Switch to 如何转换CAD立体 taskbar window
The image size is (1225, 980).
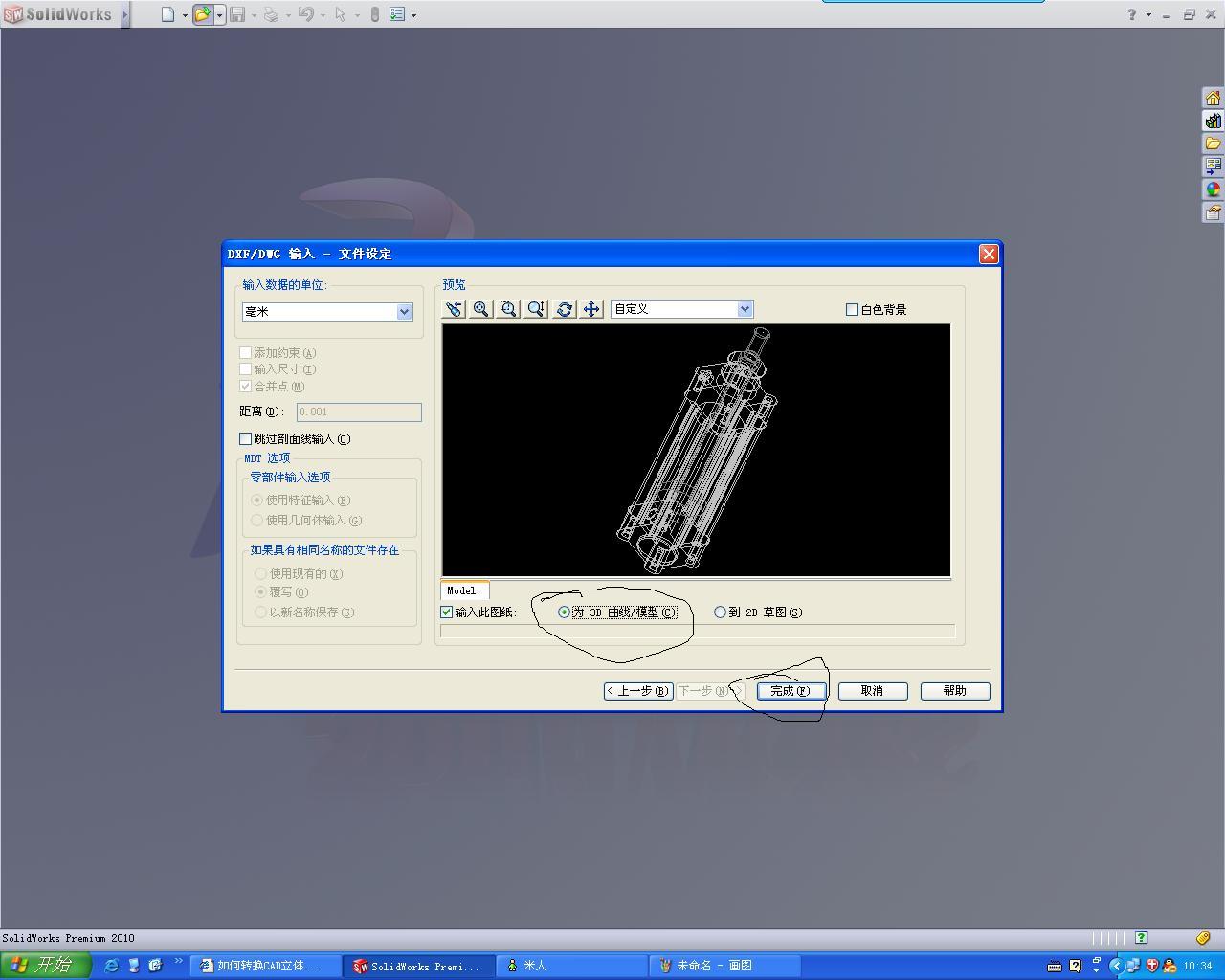click(x=267, y=966)
